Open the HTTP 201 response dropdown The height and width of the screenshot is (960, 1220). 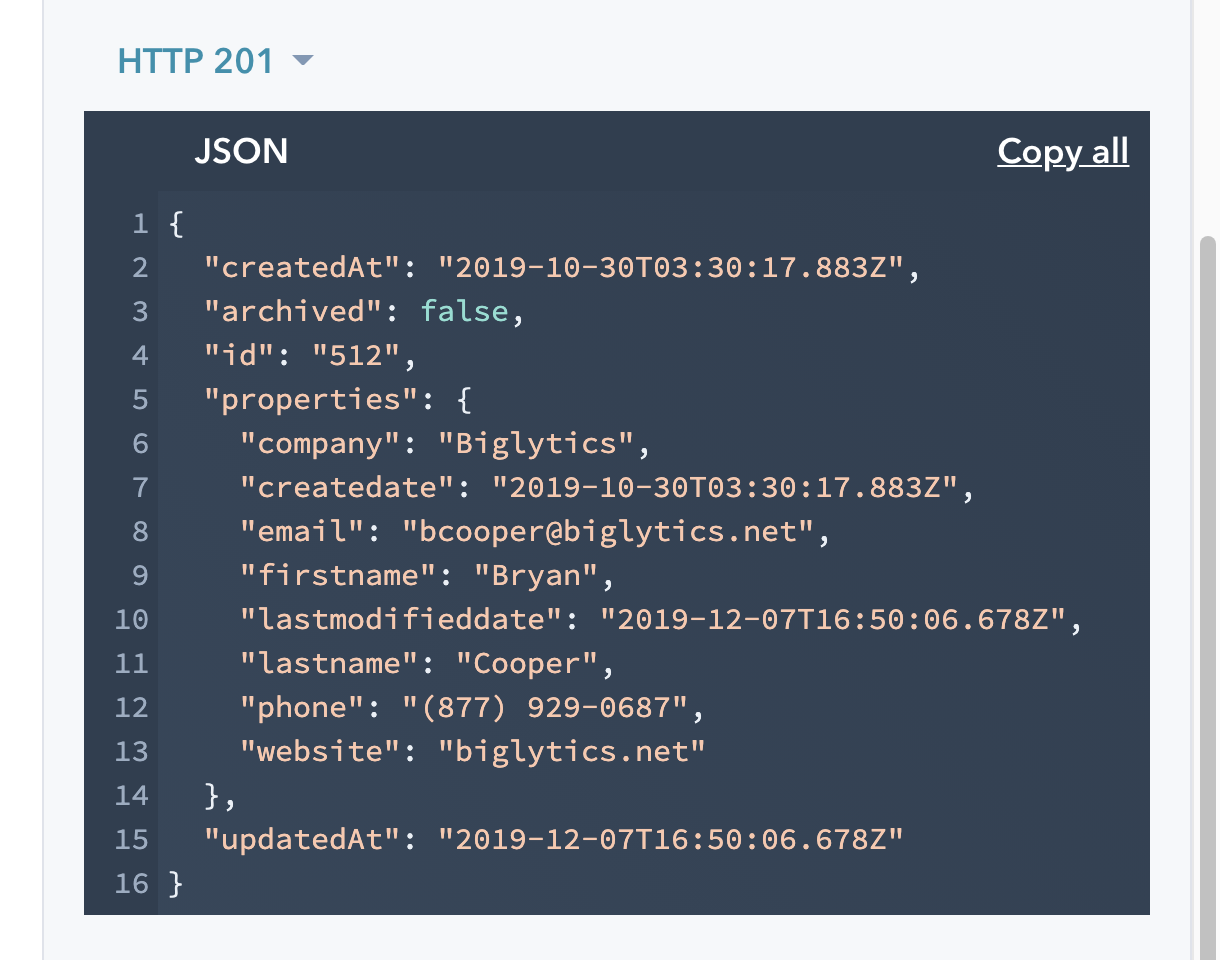pos(215,61)
